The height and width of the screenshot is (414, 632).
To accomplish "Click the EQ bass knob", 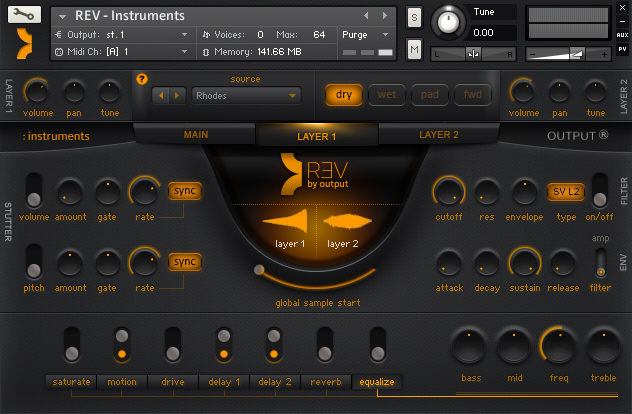I will (x=469, y=346).
